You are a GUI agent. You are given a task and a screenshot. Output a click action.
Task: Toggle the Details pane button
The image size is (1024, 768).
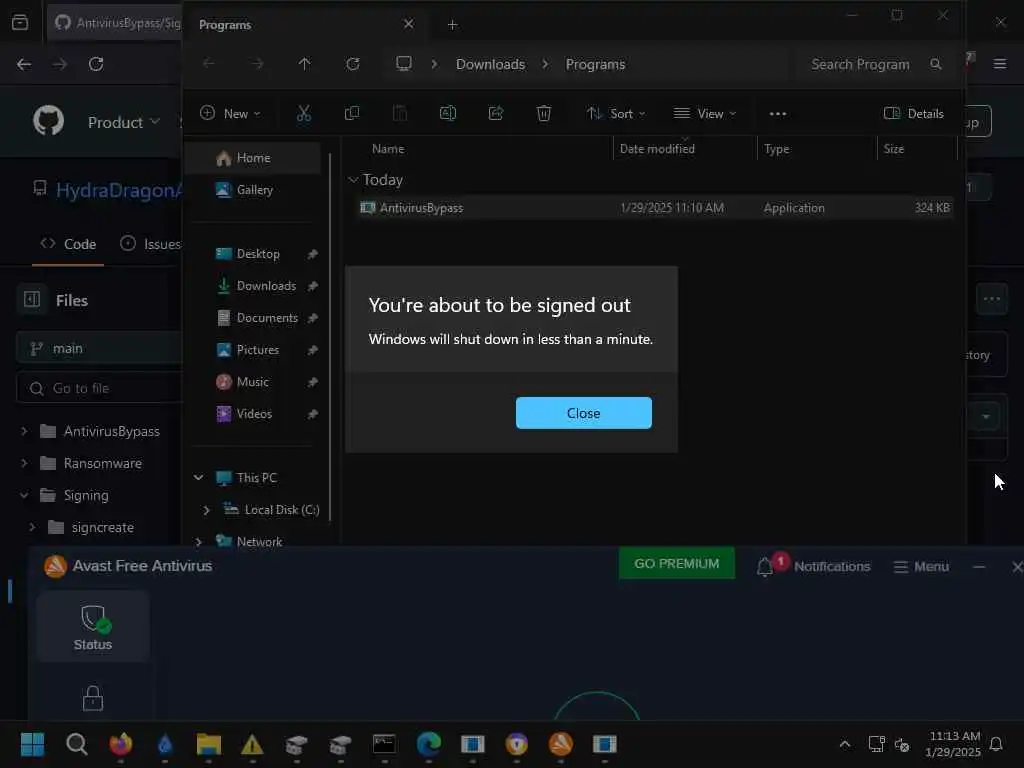[914, 114]
